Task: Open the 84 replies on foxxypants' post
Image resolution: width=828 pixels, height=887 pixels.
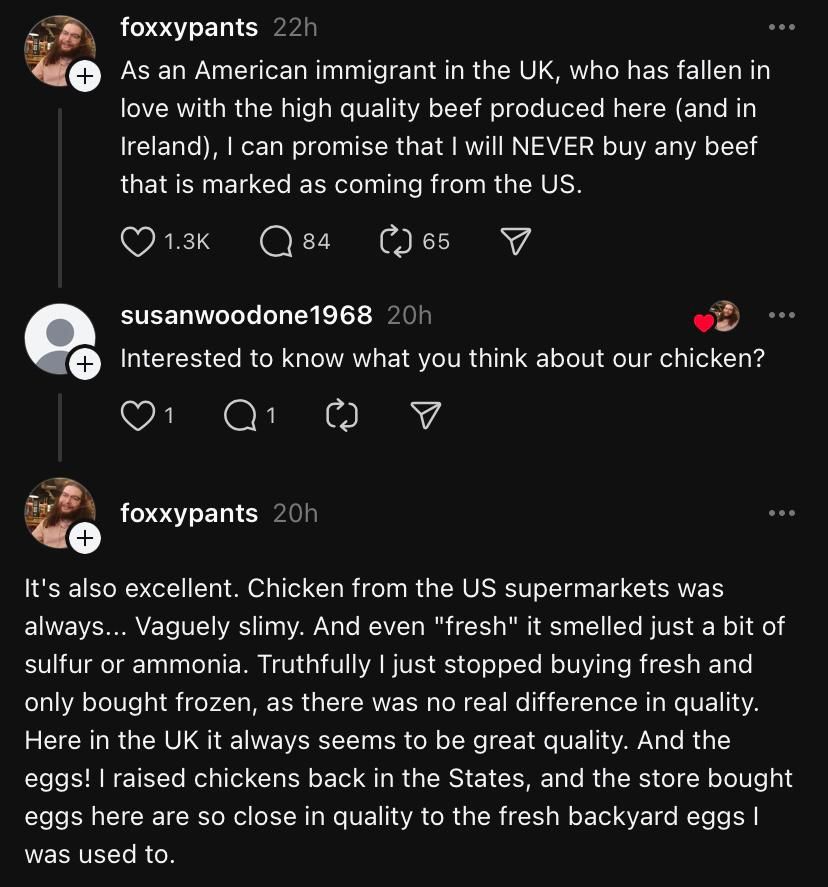Action: point(275,242)
